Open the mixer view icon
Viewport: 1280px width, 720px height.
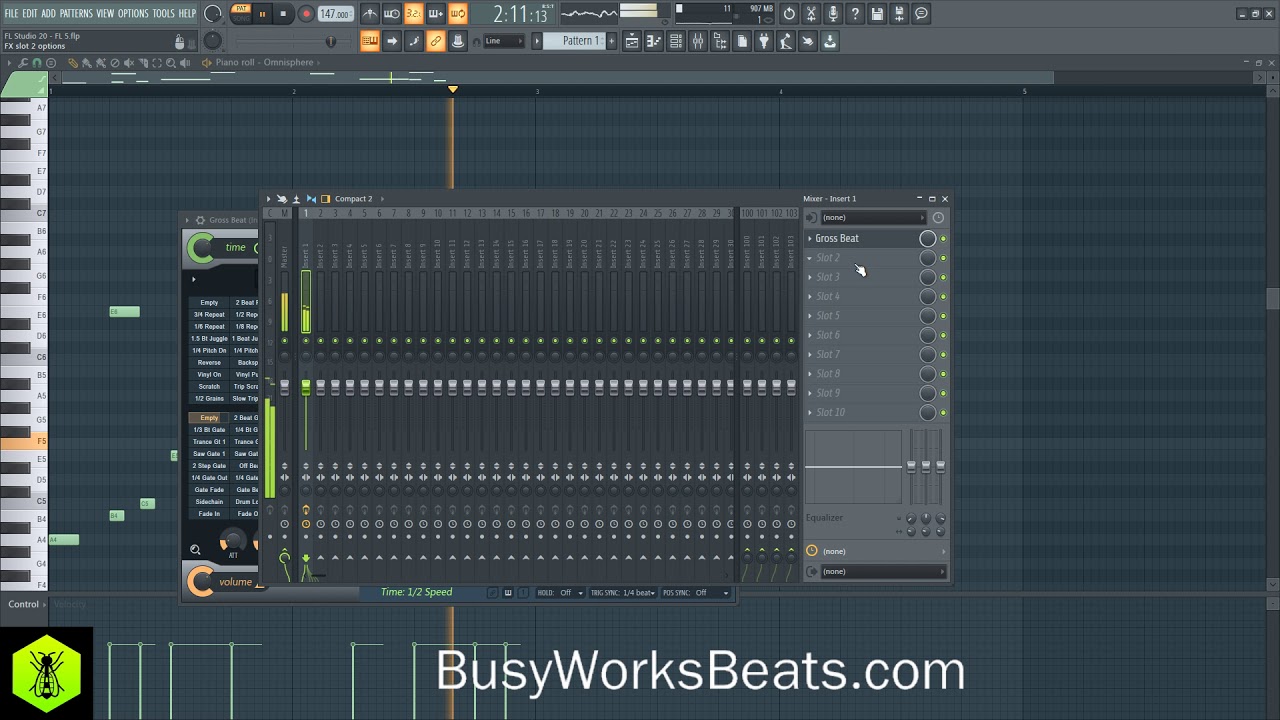coord(698,41)
